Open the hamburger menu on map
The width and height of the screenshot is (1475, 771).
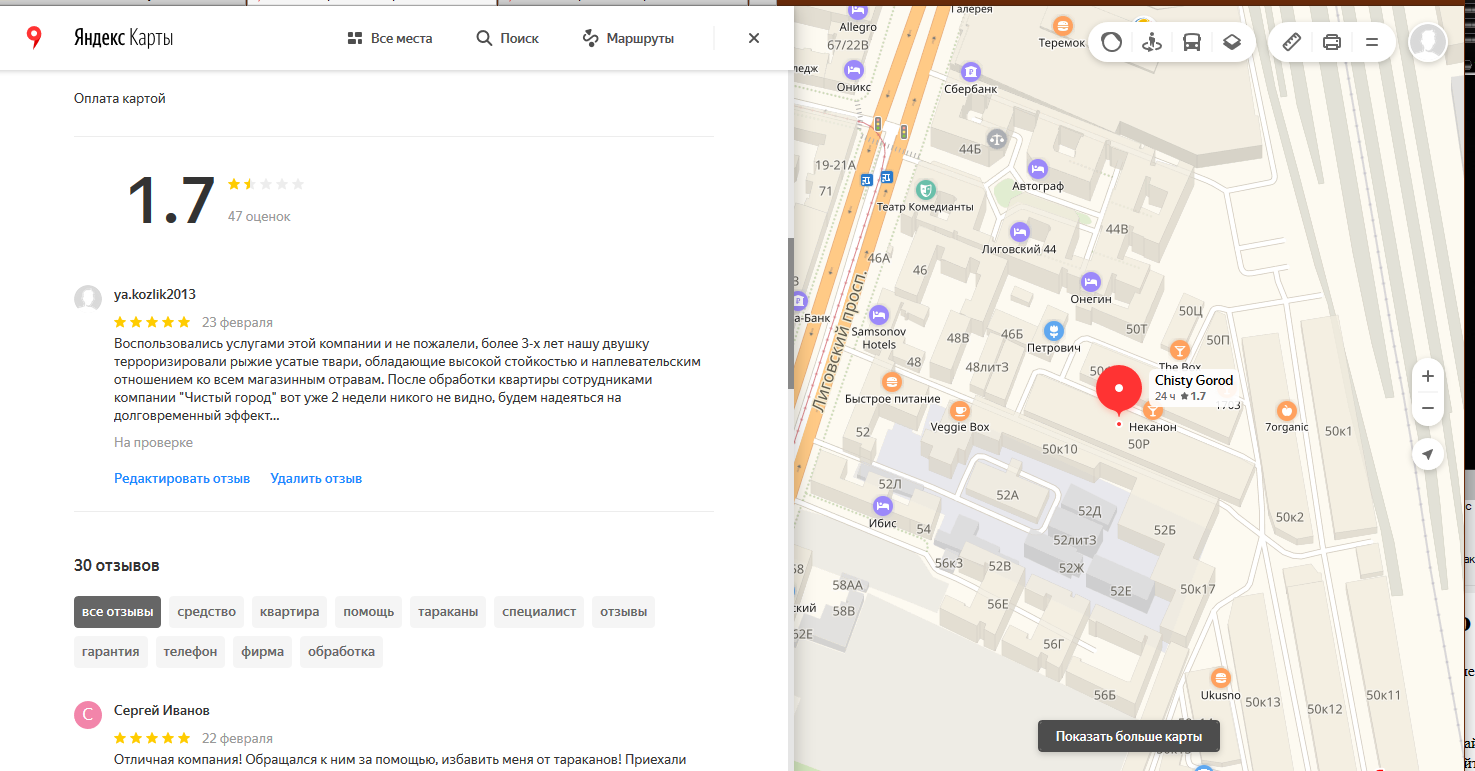pyautogui.click(x=1372, y=42)
